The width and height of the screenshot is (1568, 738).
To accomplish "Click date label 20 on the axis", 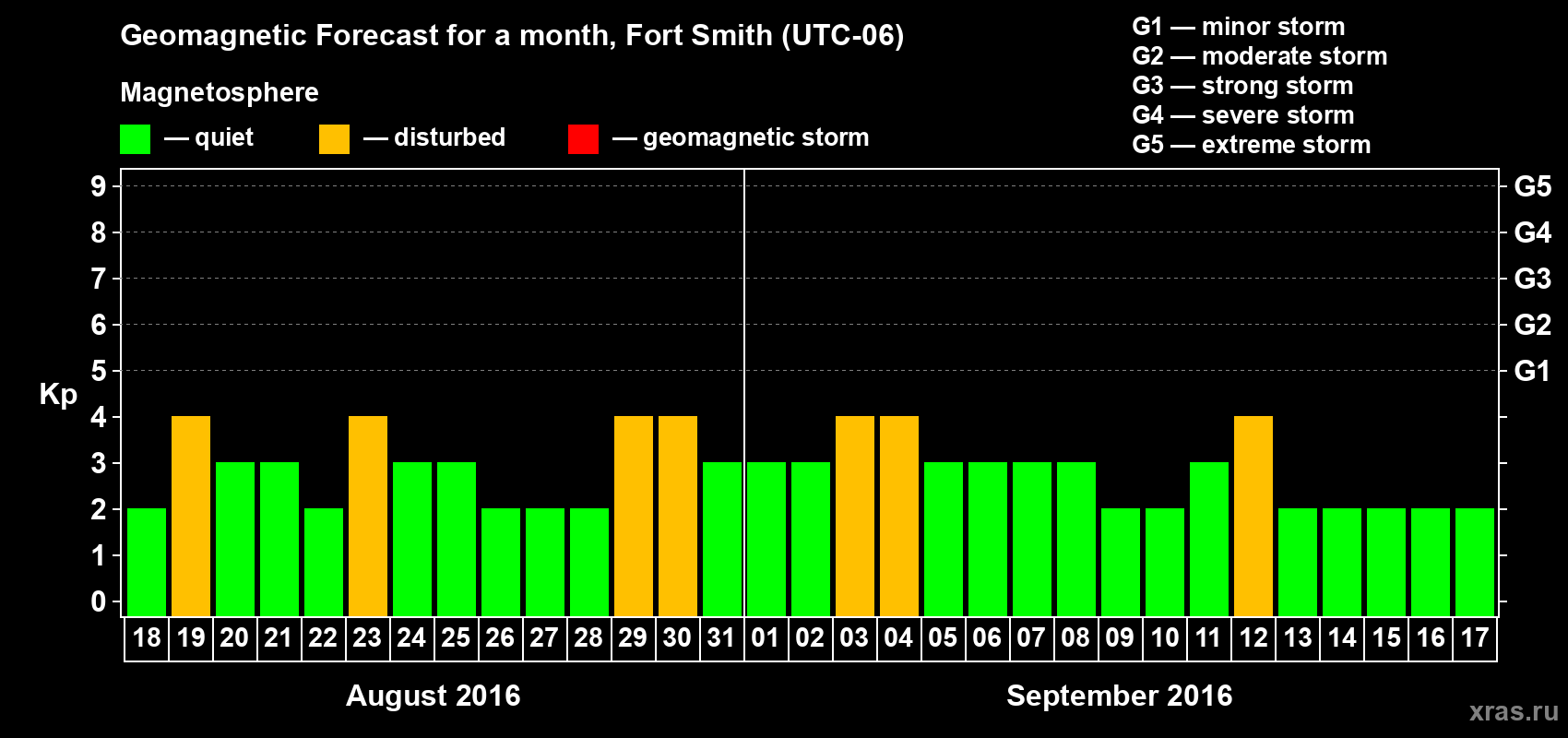I will (x=234, y=638).
